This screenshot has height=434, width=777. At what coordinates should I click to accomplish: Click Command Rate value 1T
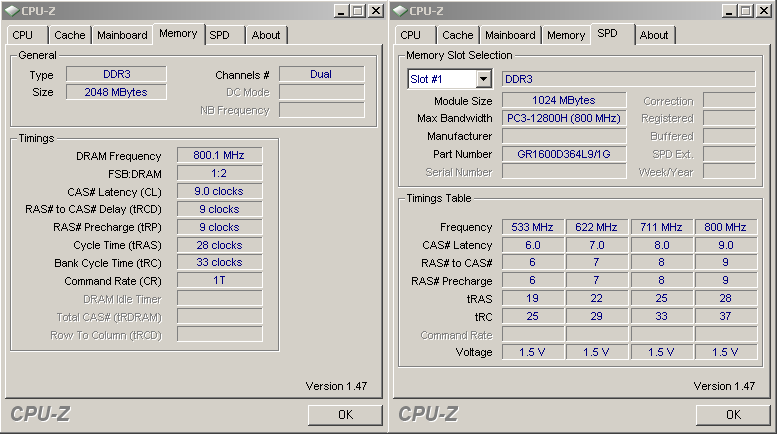tap(220, 280)
